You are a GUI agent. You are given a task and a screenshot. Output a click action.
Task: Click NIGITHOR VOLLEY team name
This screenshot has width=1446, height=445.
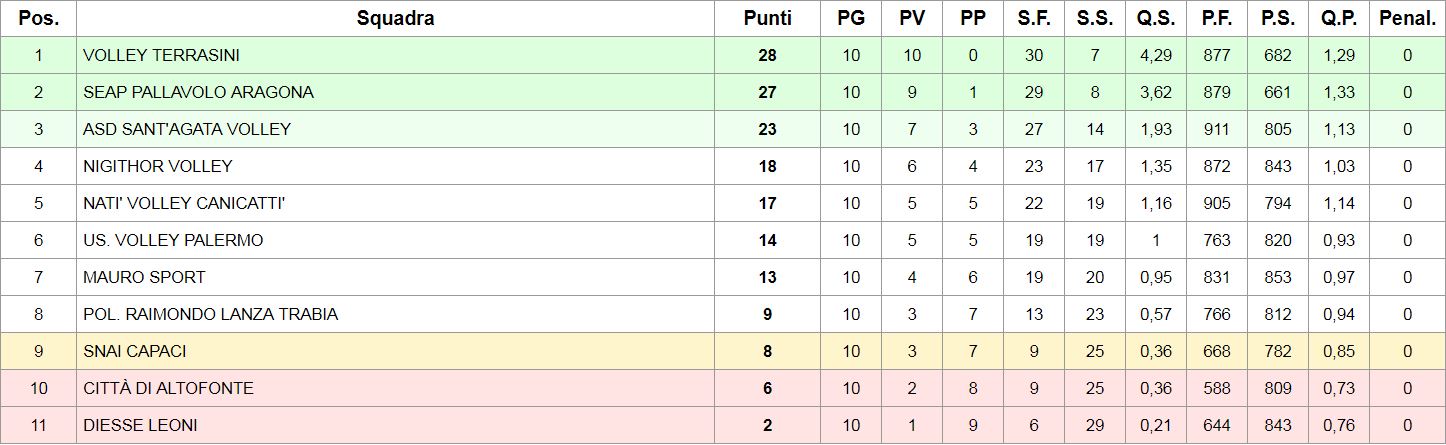click(158, 166)
